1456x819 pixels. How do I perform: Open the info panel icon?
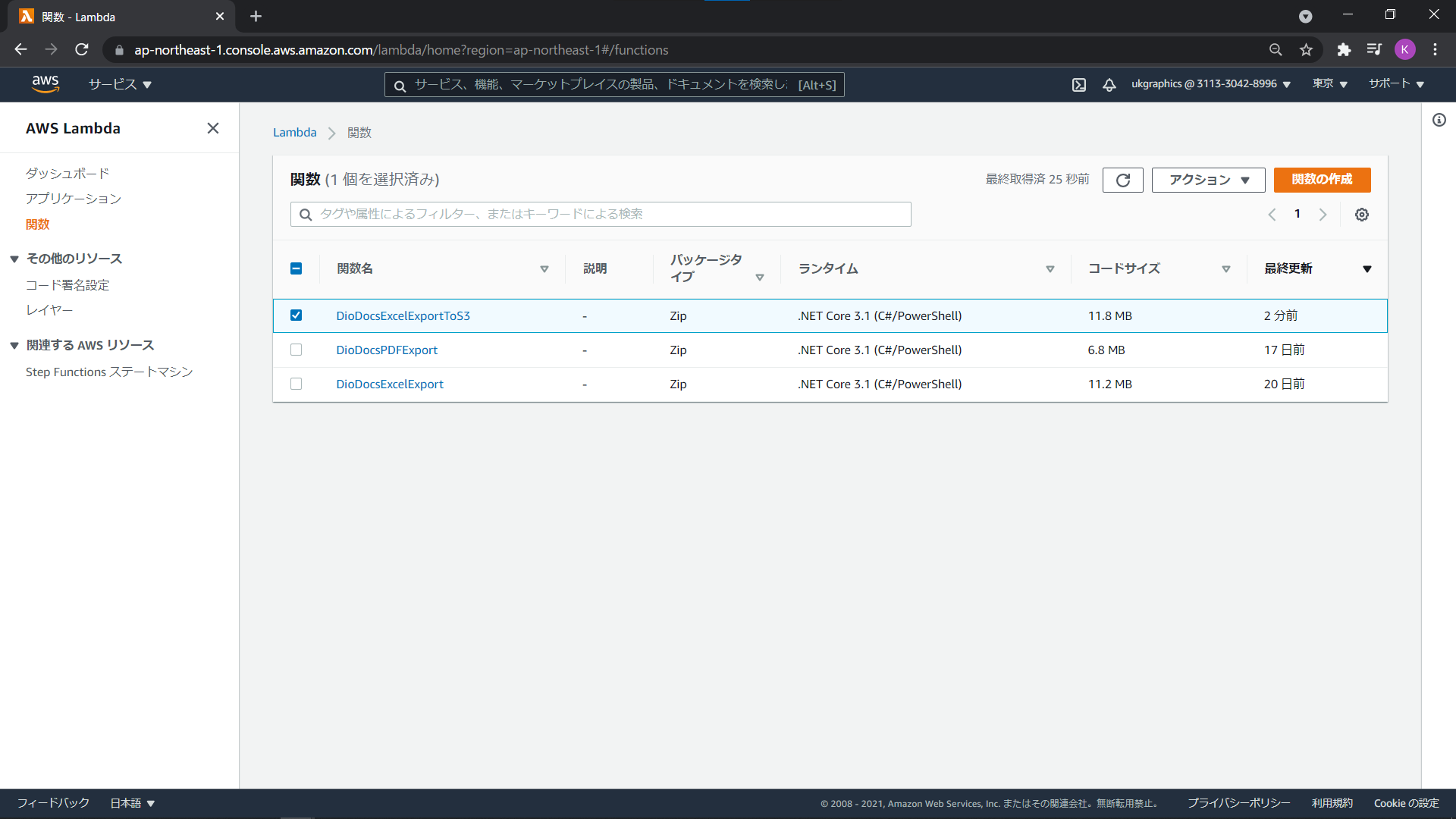tap(1439, 120)
